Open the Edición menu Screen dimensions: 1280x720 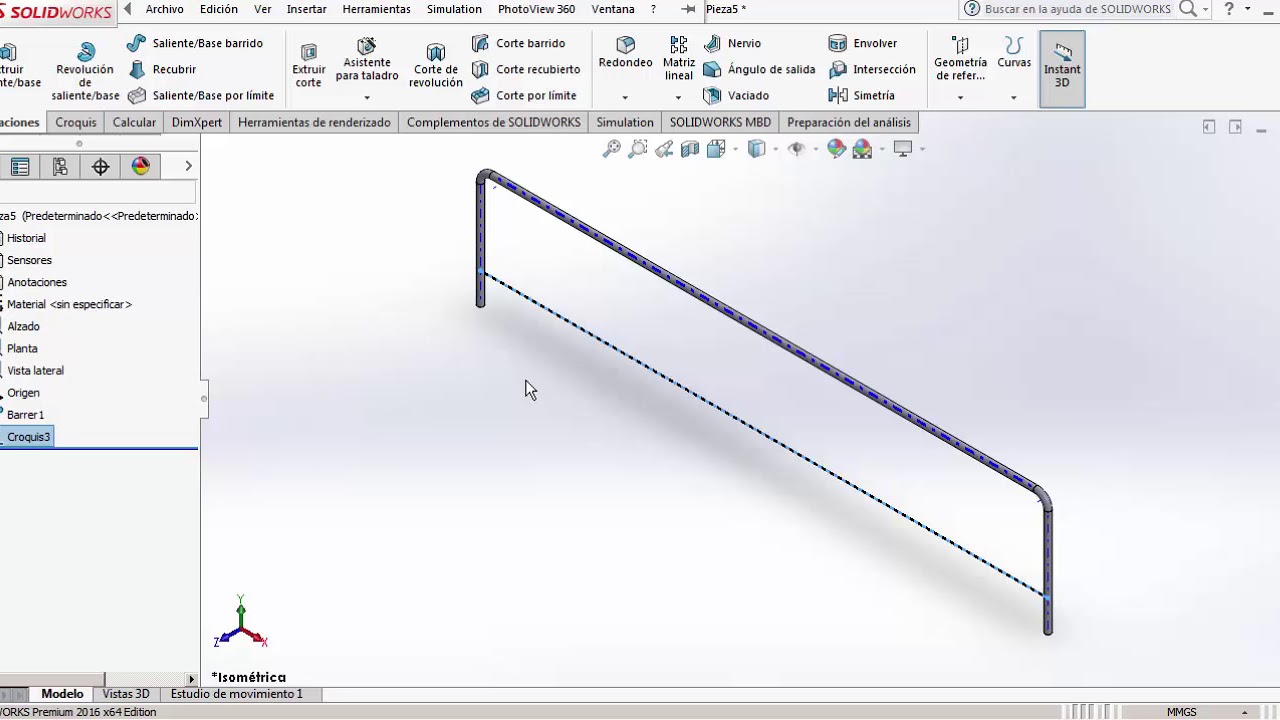(x=219, y=9)
